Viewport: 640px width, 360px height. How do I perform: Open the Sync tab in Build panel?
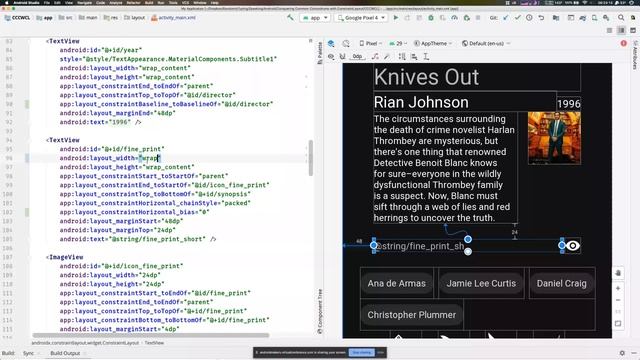point(28,353)
